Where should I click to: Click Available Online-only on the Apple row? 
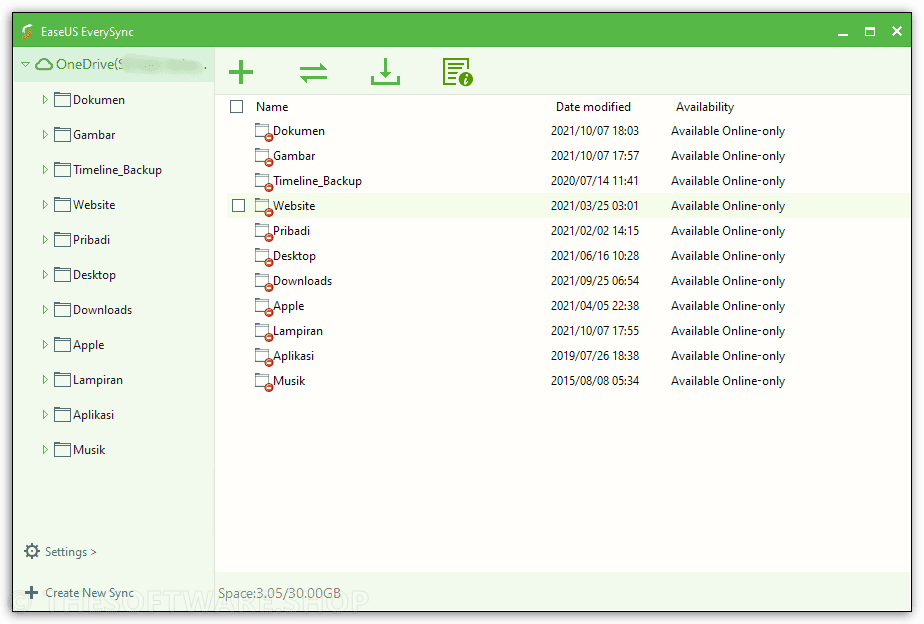click(728, 306)
